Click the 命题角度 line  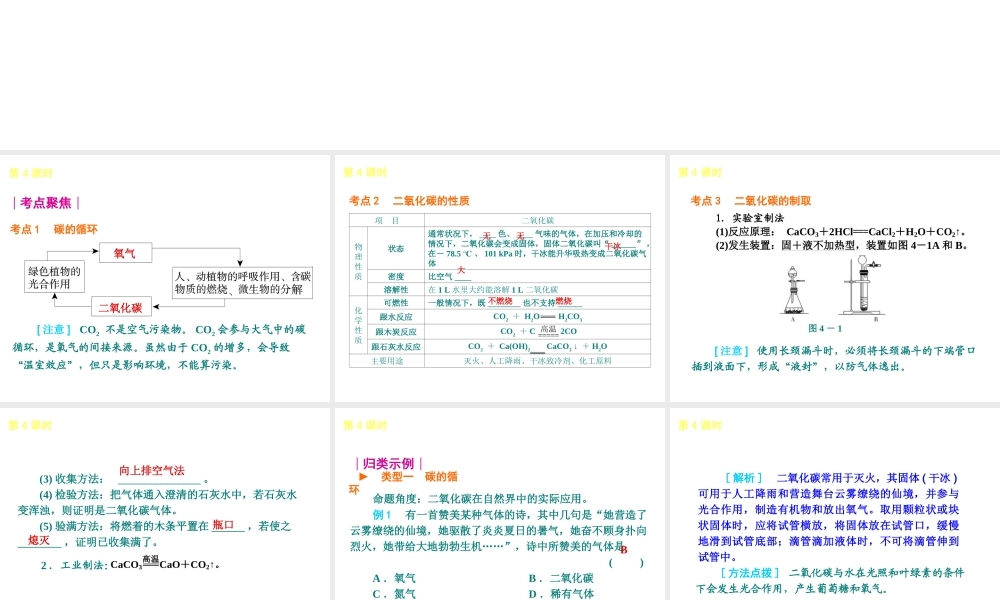[482, 499]
